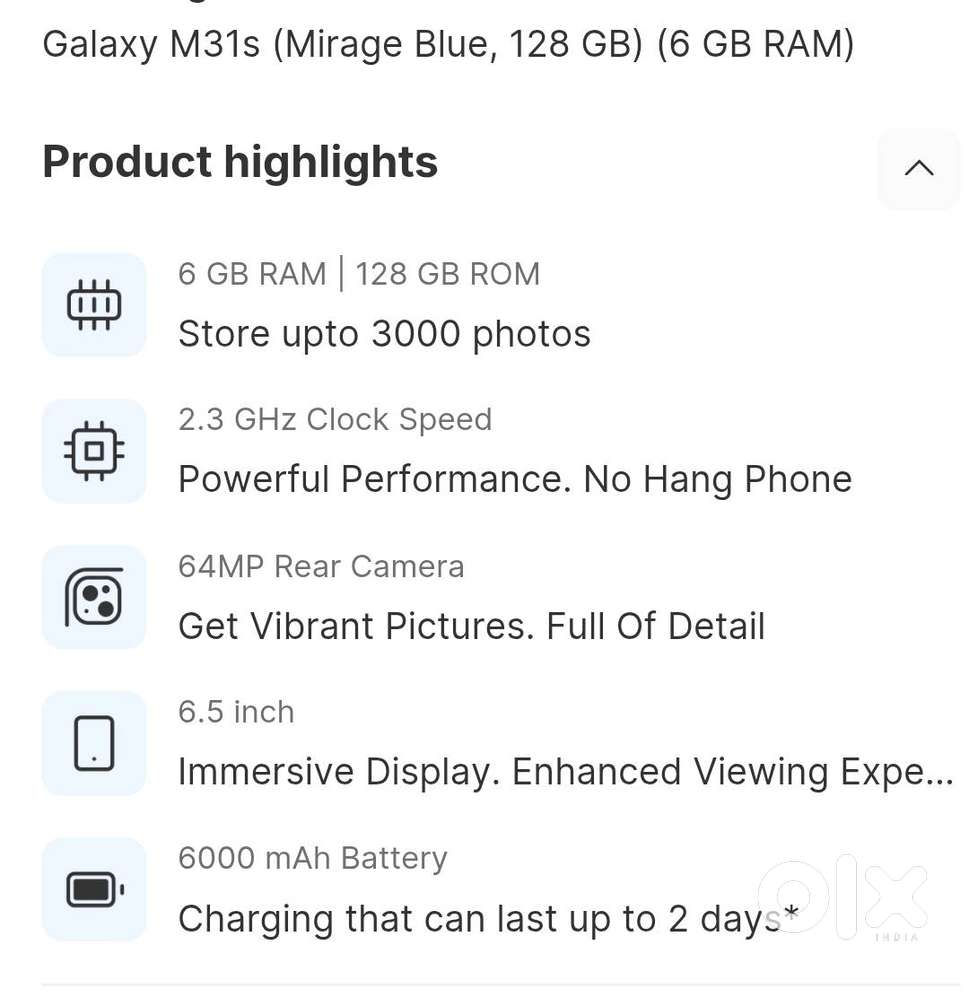Image resolution: width=969 pixels, height=1000 pixels.
Task: Tap "Store upto 3000 photos" text
Action: tap(384, 334)
